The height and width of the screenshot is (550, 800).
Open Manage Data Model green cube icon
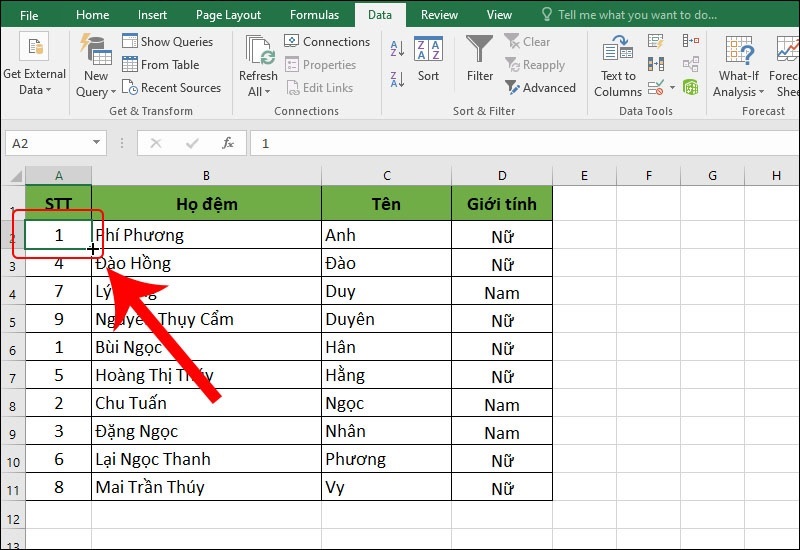pos(690,88)
